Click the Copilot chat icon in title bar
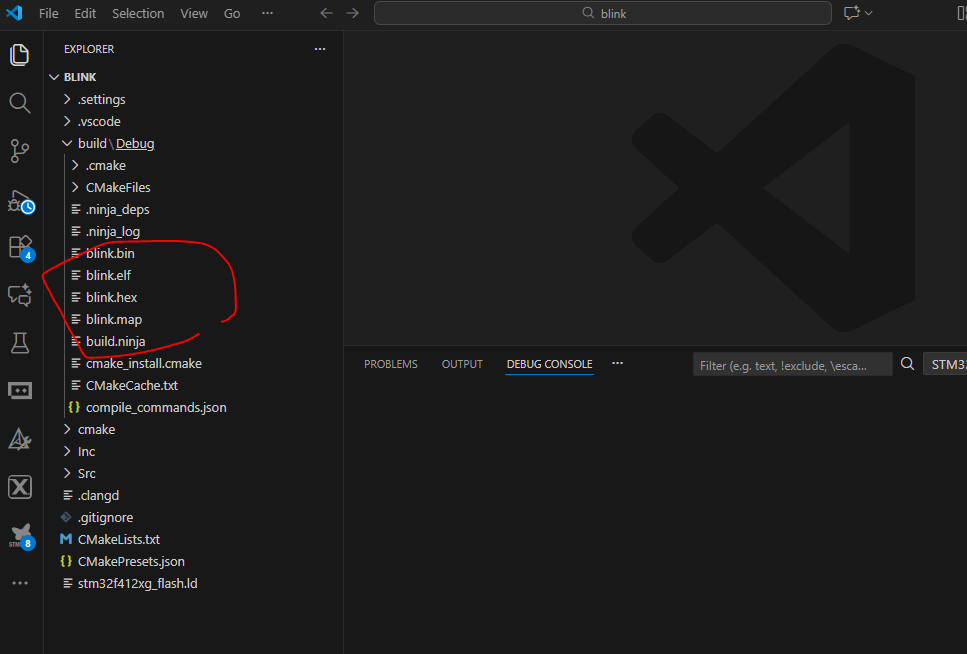This screenshot has width=967, height=654. pyautogui.click(x=851, y=13)
